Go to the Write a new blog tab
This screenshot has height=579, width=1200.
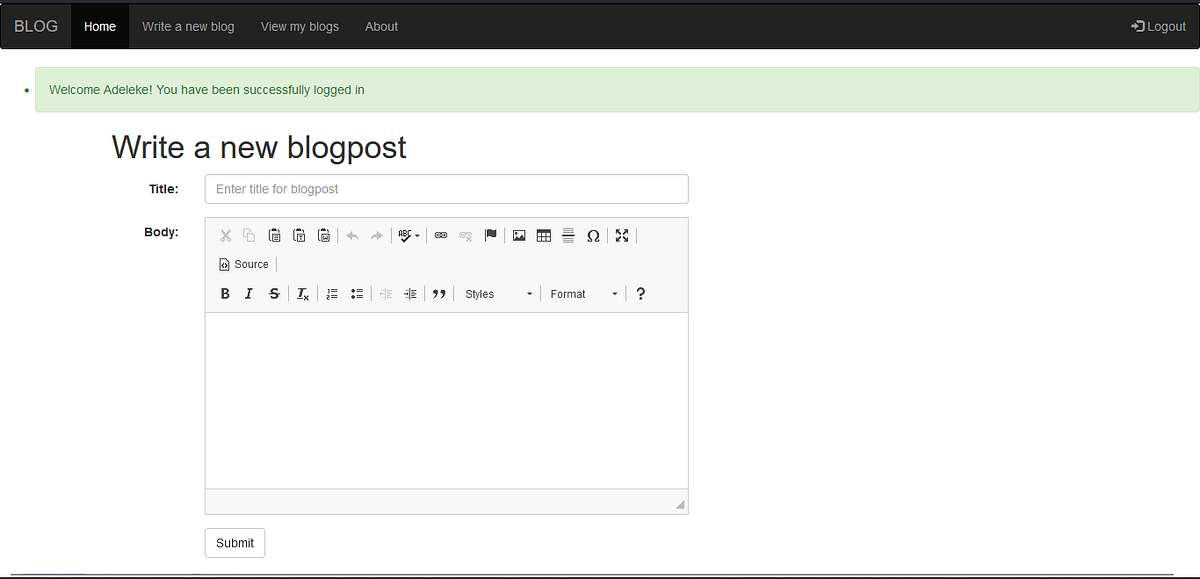[x=188, y=26]
